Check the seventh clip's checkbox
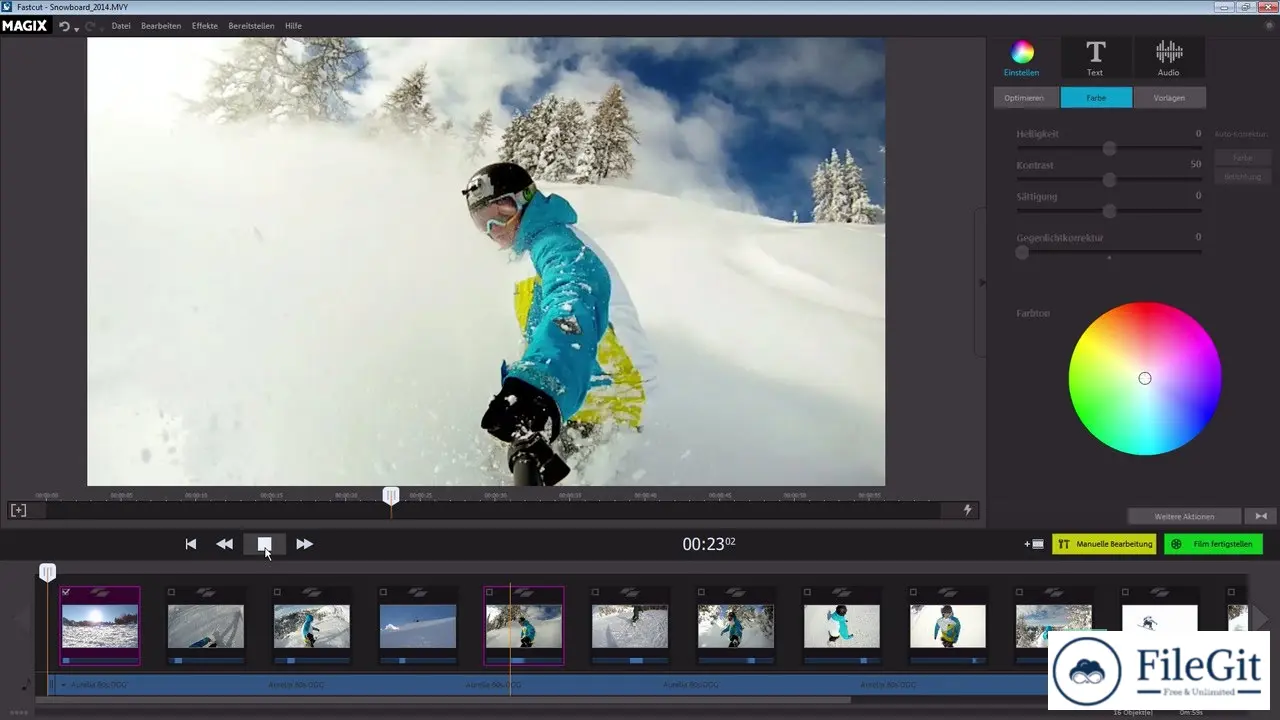This screenshot has width=1280, height=720. coord(701,592)
